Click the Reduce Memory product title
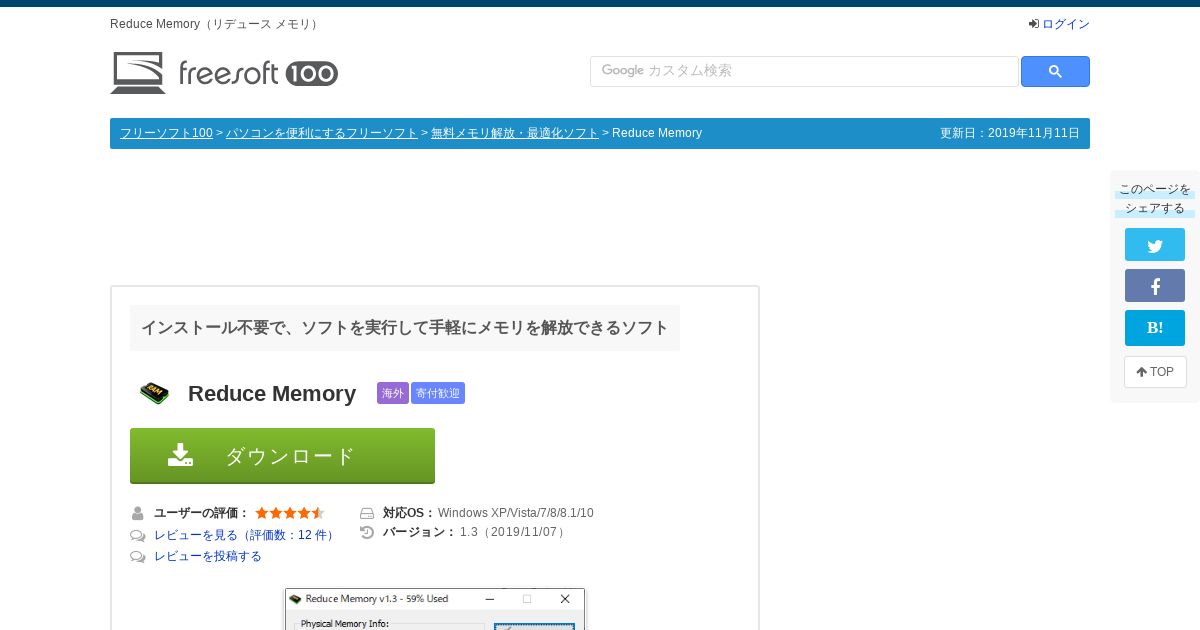Image resolution: width=1200 pixels, height=630 pixels. 272,393
